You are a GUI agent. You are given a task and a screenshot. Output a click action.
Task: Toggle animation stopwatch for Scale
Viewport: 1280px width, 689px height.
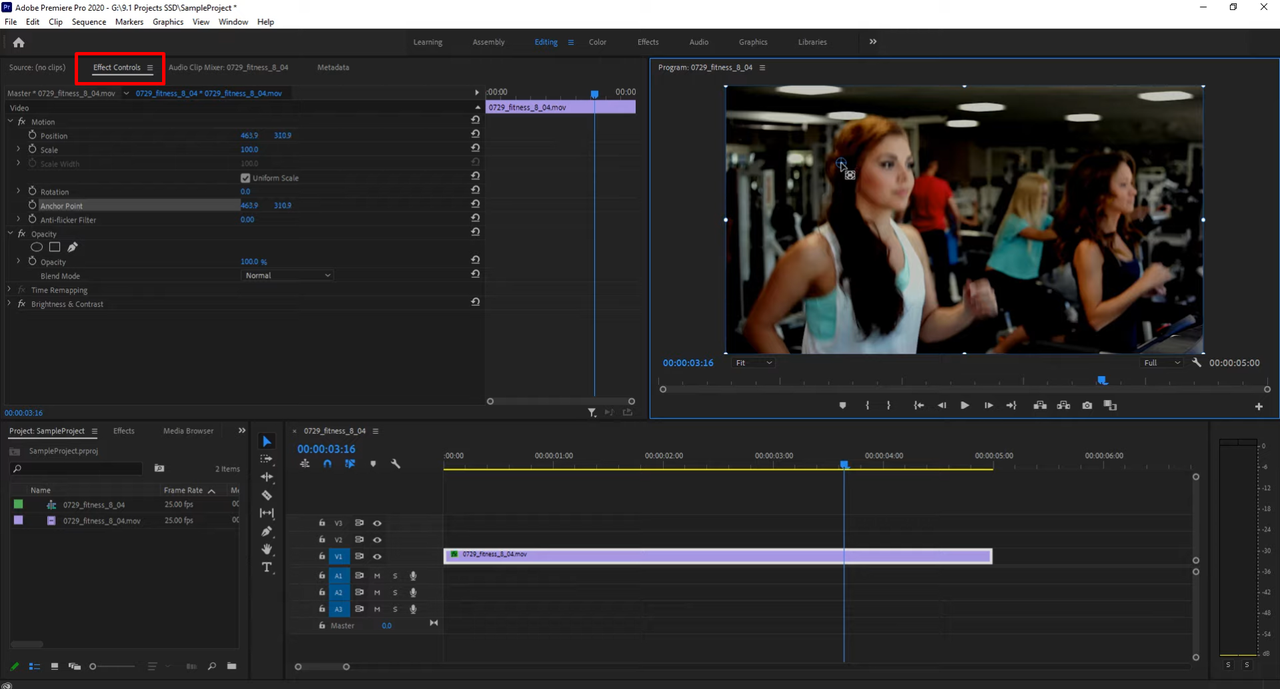[x=32, y=149]
